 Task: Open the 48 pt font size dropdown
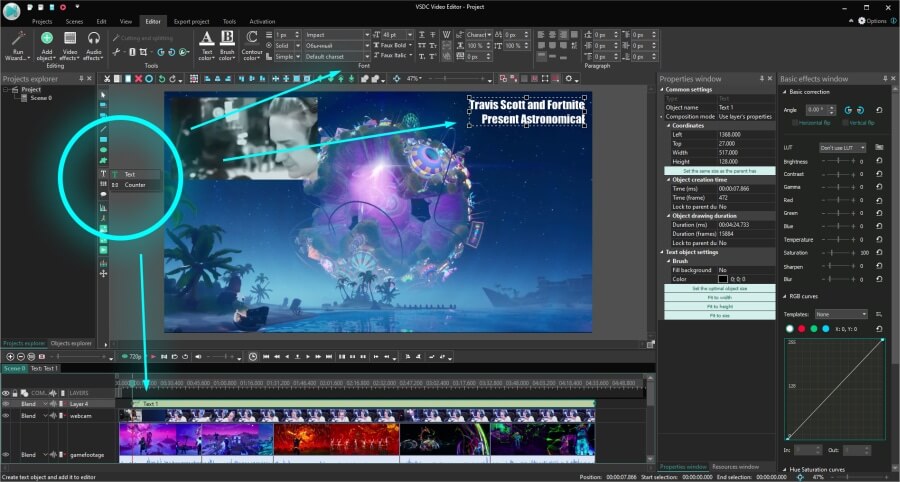[397, 34]
